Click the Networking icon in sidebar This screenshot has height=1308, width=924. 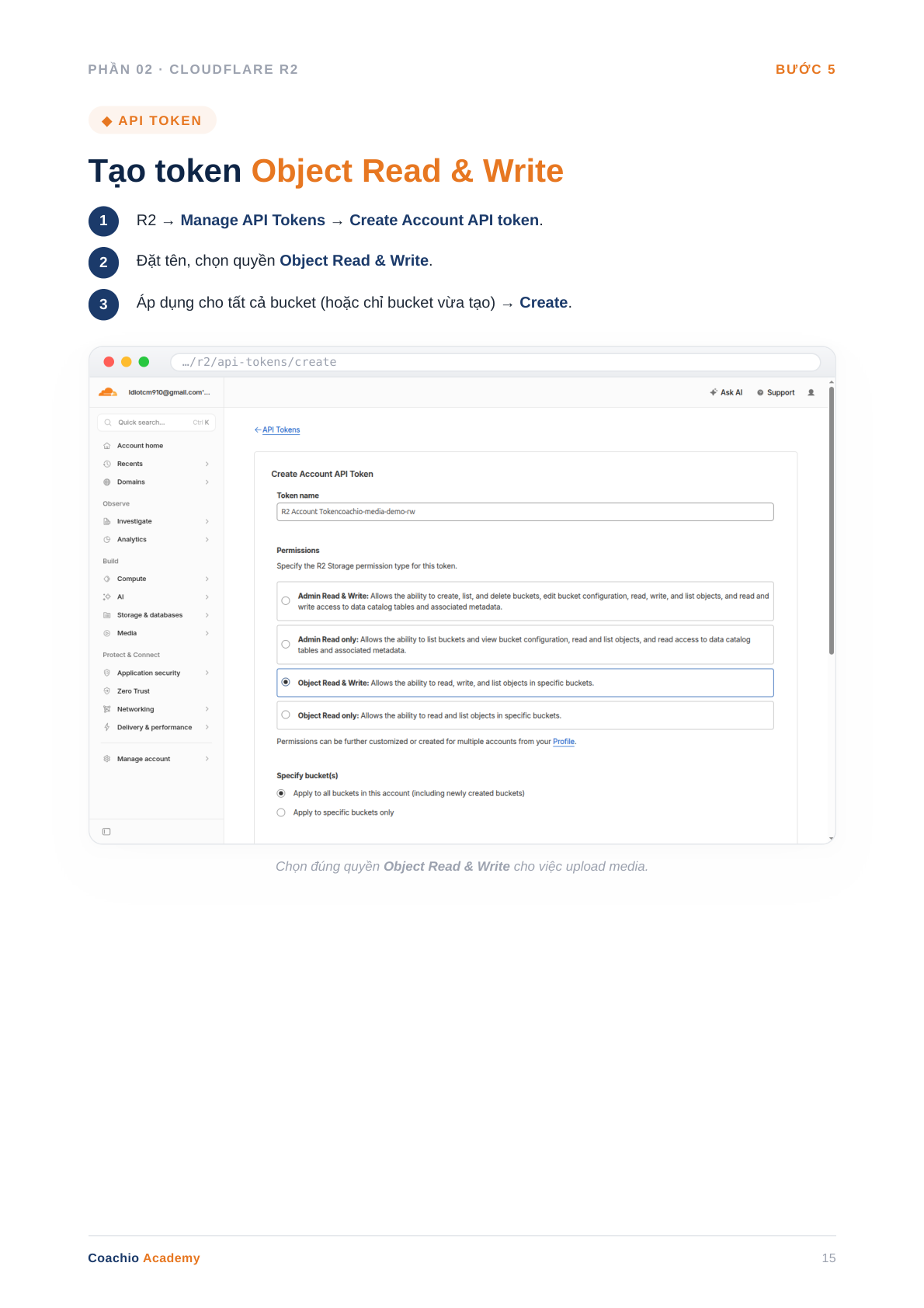[107, 709]
